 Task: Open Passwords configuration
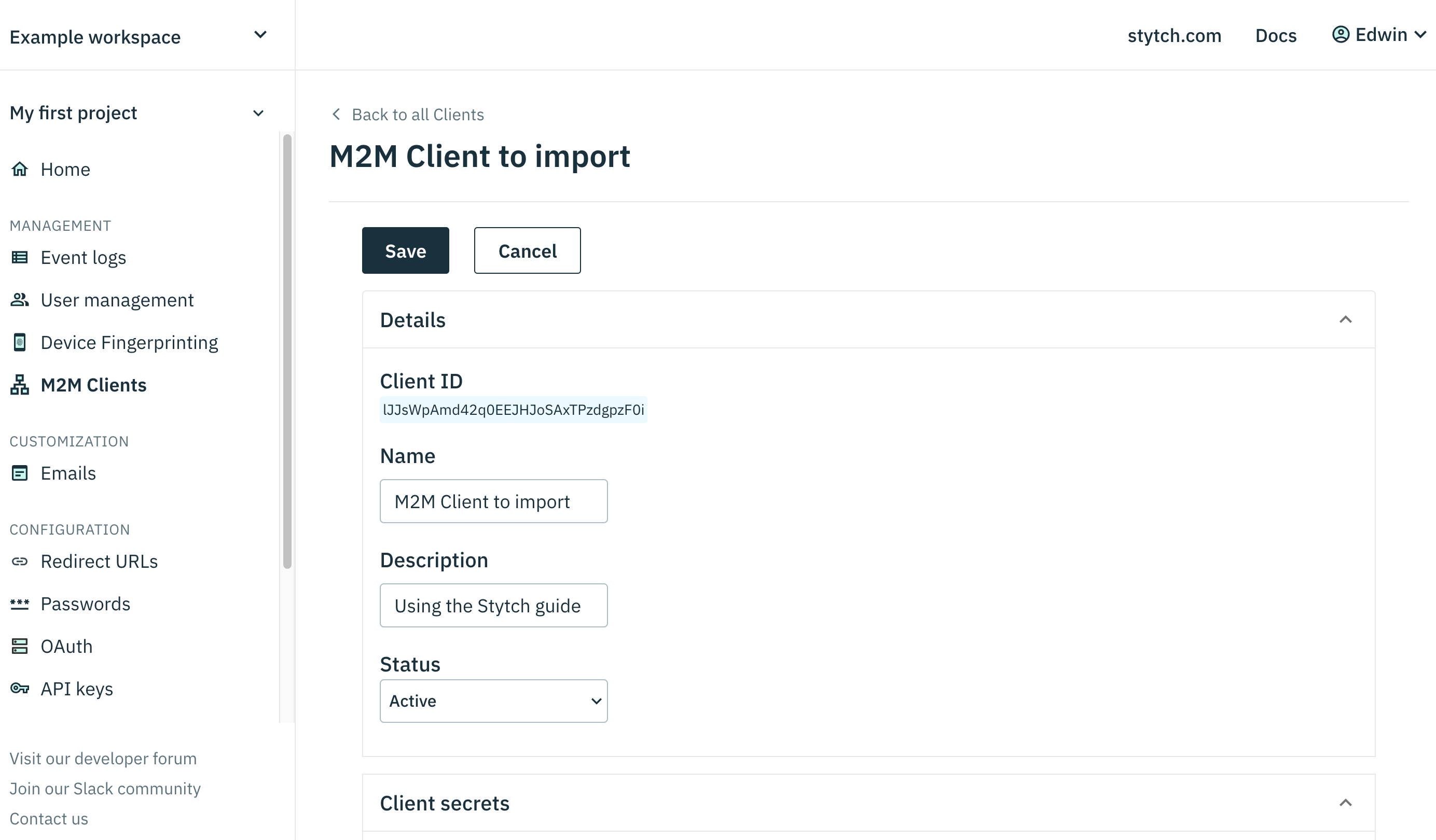coord(86,604)
